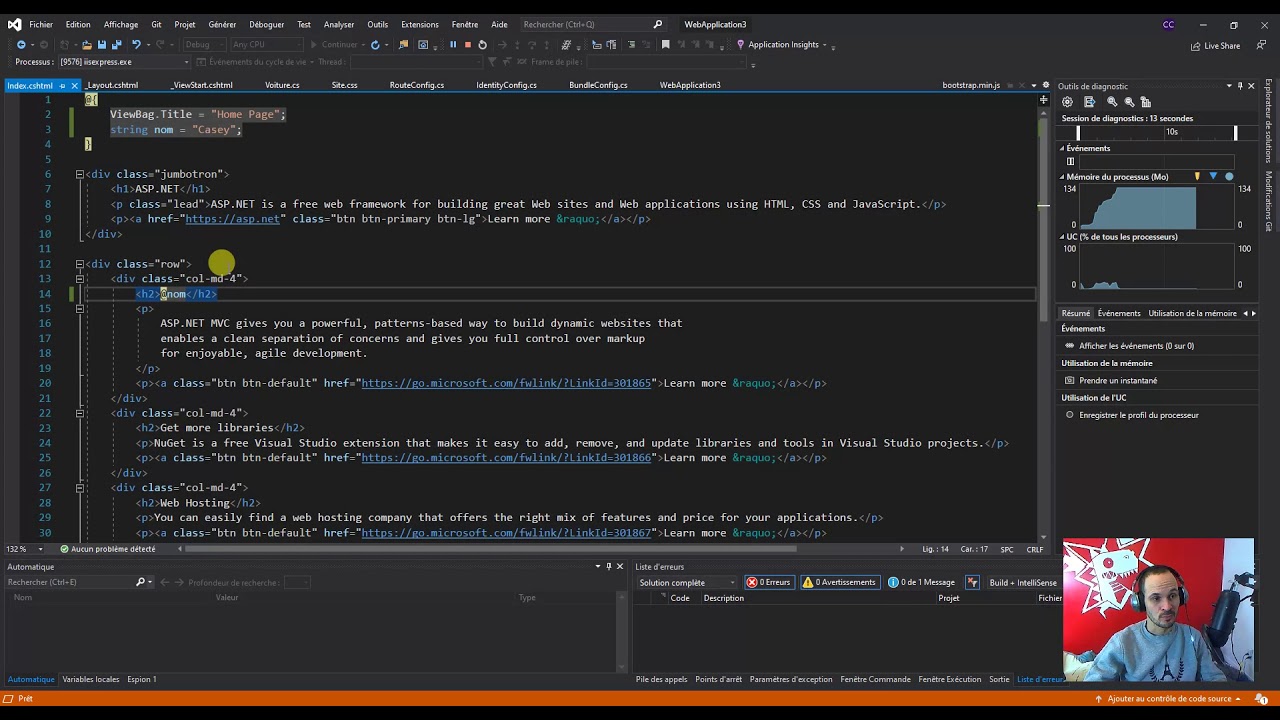Toggle the error list clear-filter icon
The image size is (1280, 720).
[972, 582]
